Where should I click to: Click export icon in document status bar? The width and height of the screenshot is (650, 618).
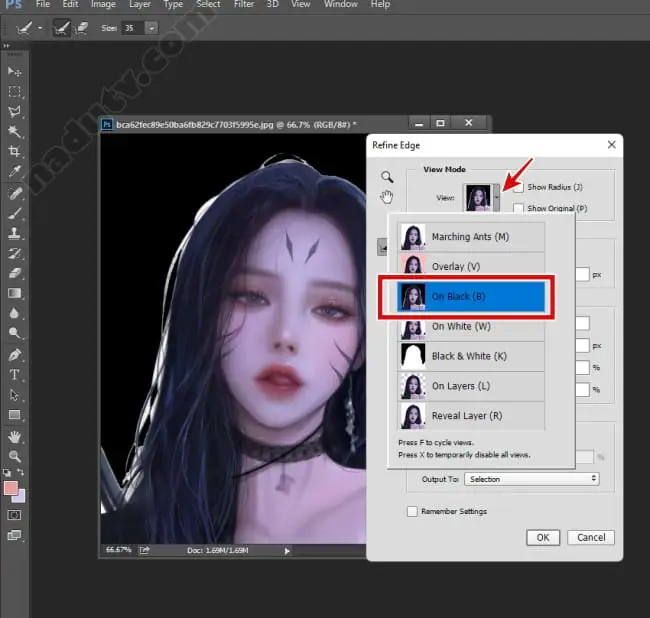tap(144, 550)
